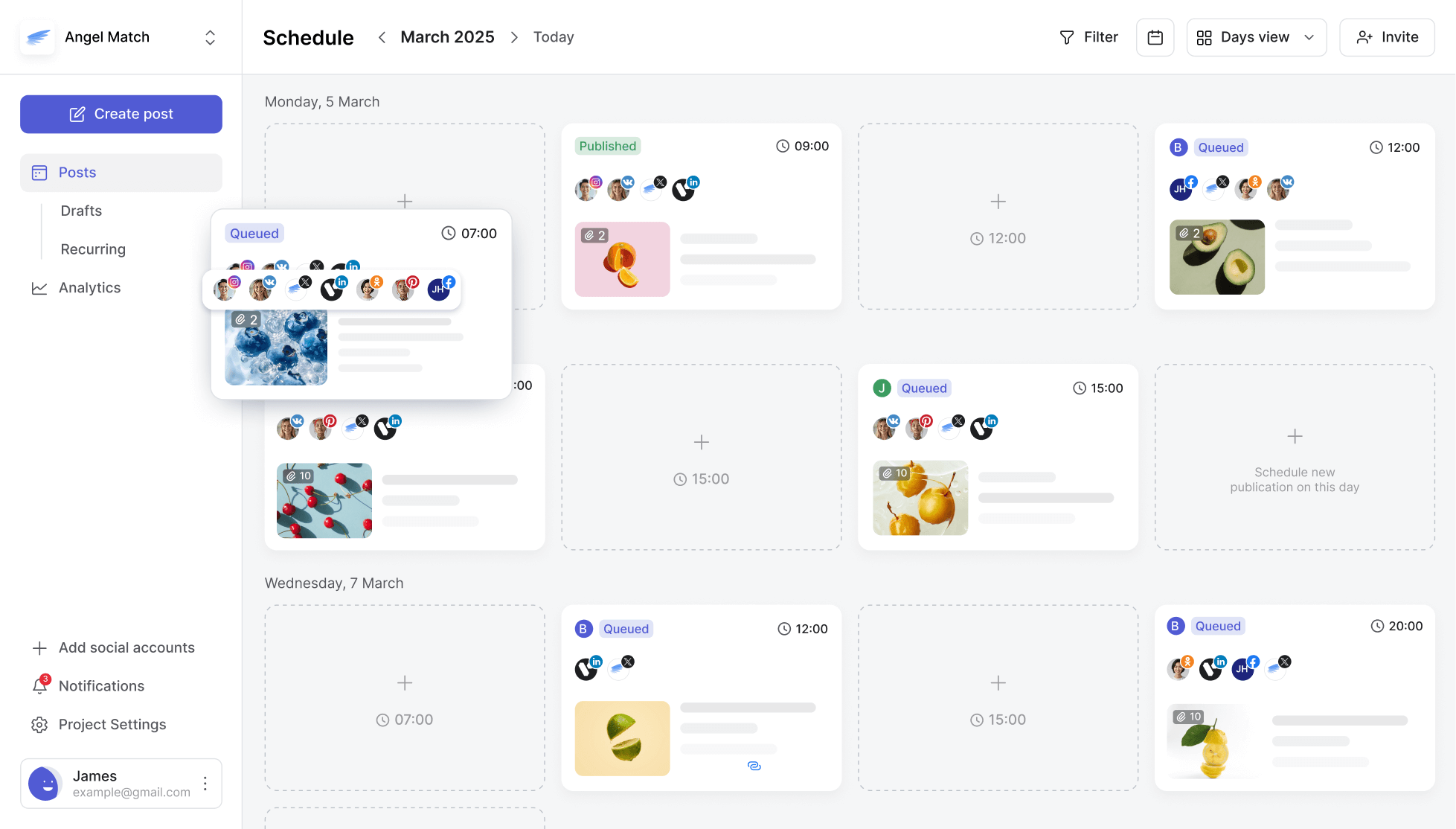Screen dimensions: 1456x829
Task: Open the calendar picker icon button
Action: 1155,37
